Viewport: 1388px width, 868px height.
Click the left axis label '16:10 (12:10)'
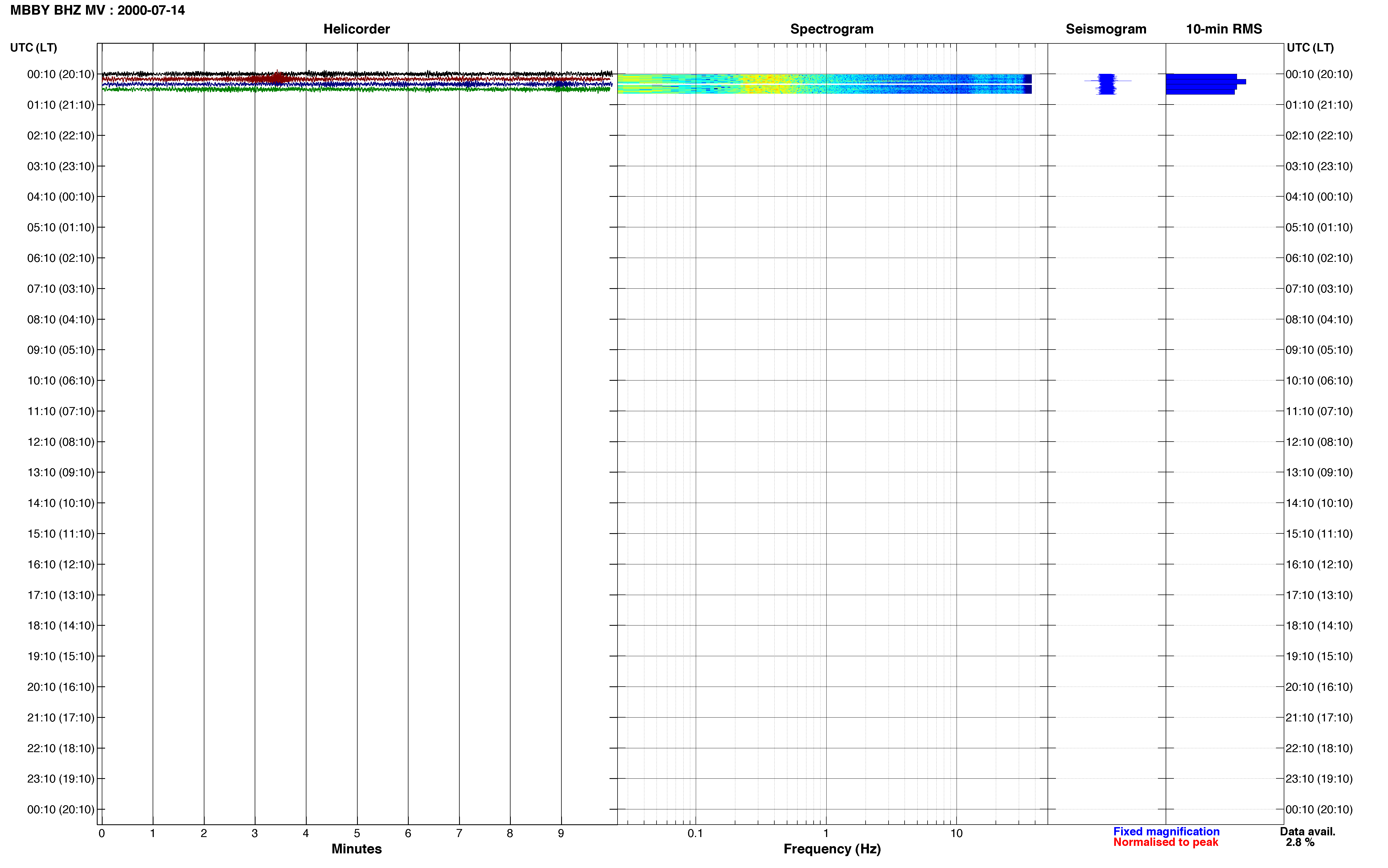point(61,564)
